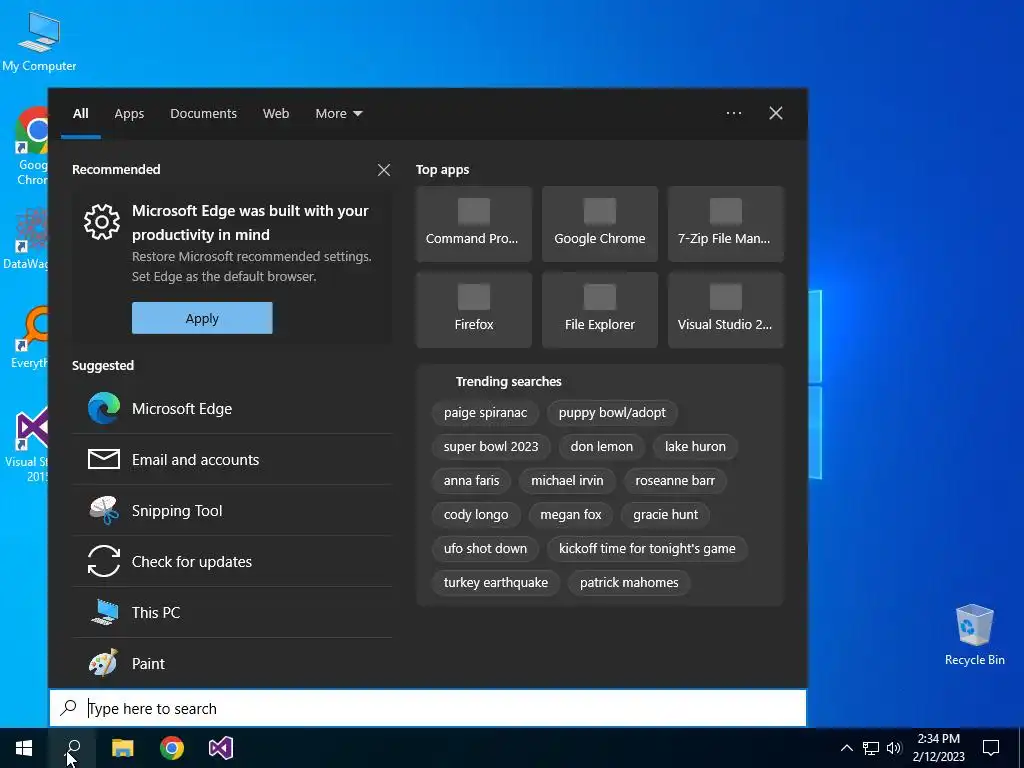Open Email and accounts settings
The height and width of the screenshot is (768, 1024).
232,460
